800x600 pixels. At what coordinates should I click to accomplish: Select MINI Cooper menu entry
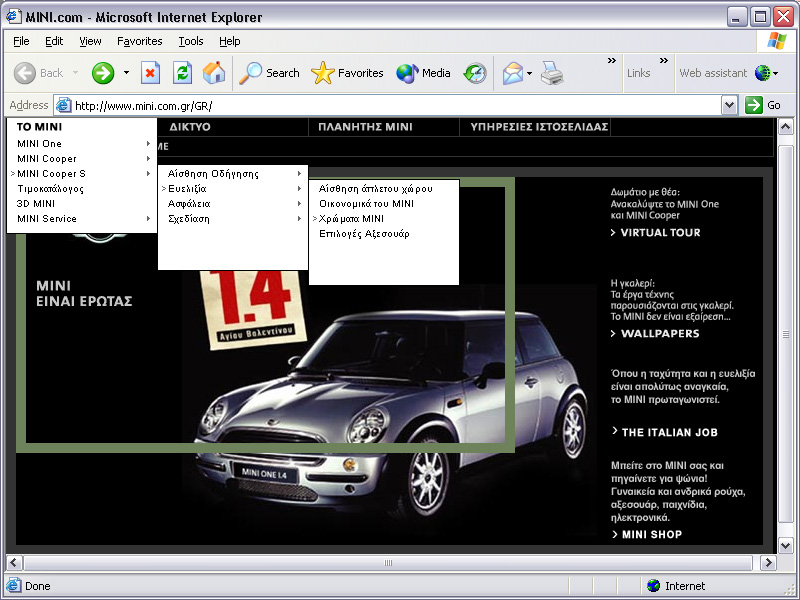click(82, 159)
